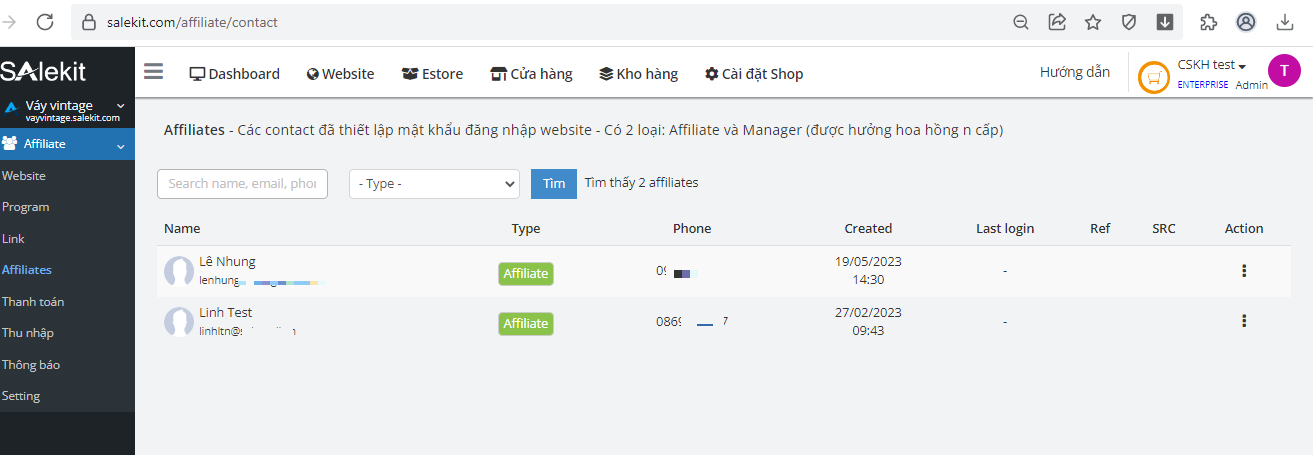Open the Dashboard menu
This screenshot has width=1313, height=455.
pos(235,74)
